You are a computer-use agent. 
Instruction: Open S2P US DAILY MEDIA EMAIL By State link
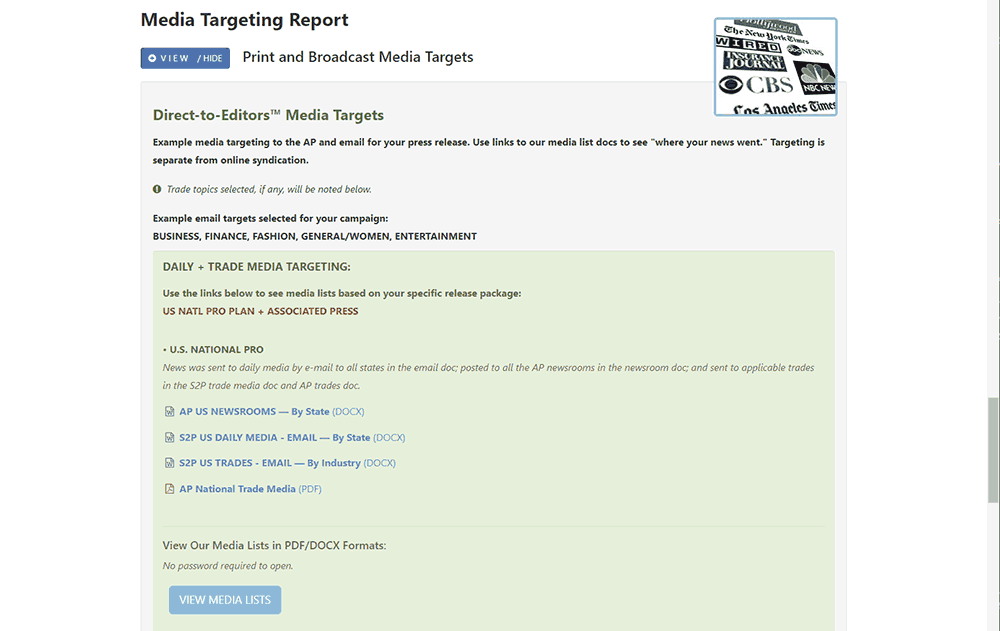coord(274,438)
